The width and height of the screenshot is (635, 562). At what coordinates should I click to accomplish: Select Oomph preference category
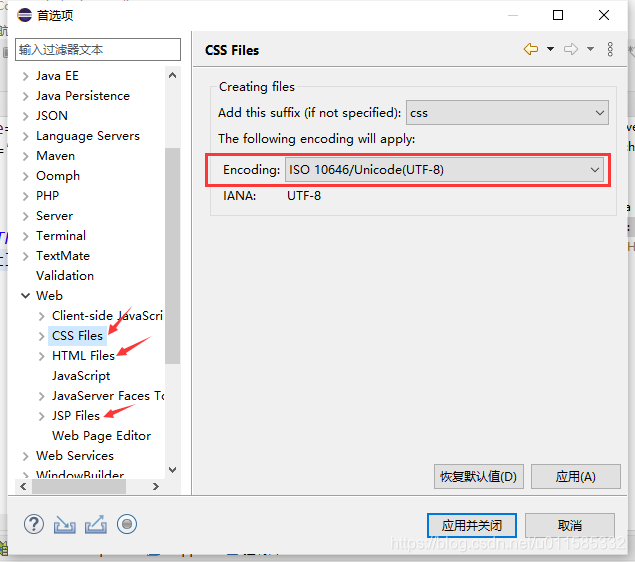point(58,176)
